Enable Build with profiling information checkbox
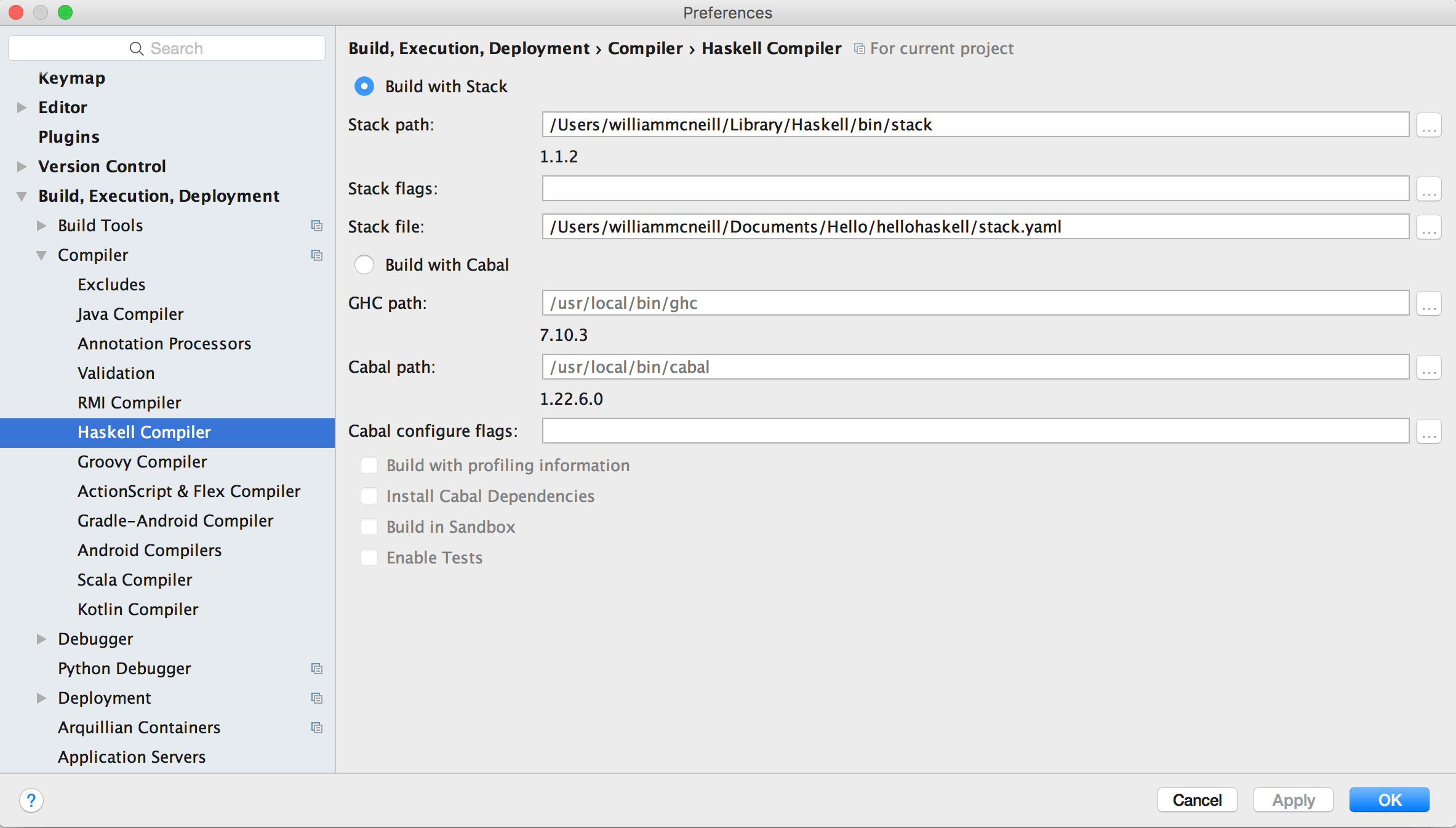This screenshot has height=828, width=1456. point(369,466)
